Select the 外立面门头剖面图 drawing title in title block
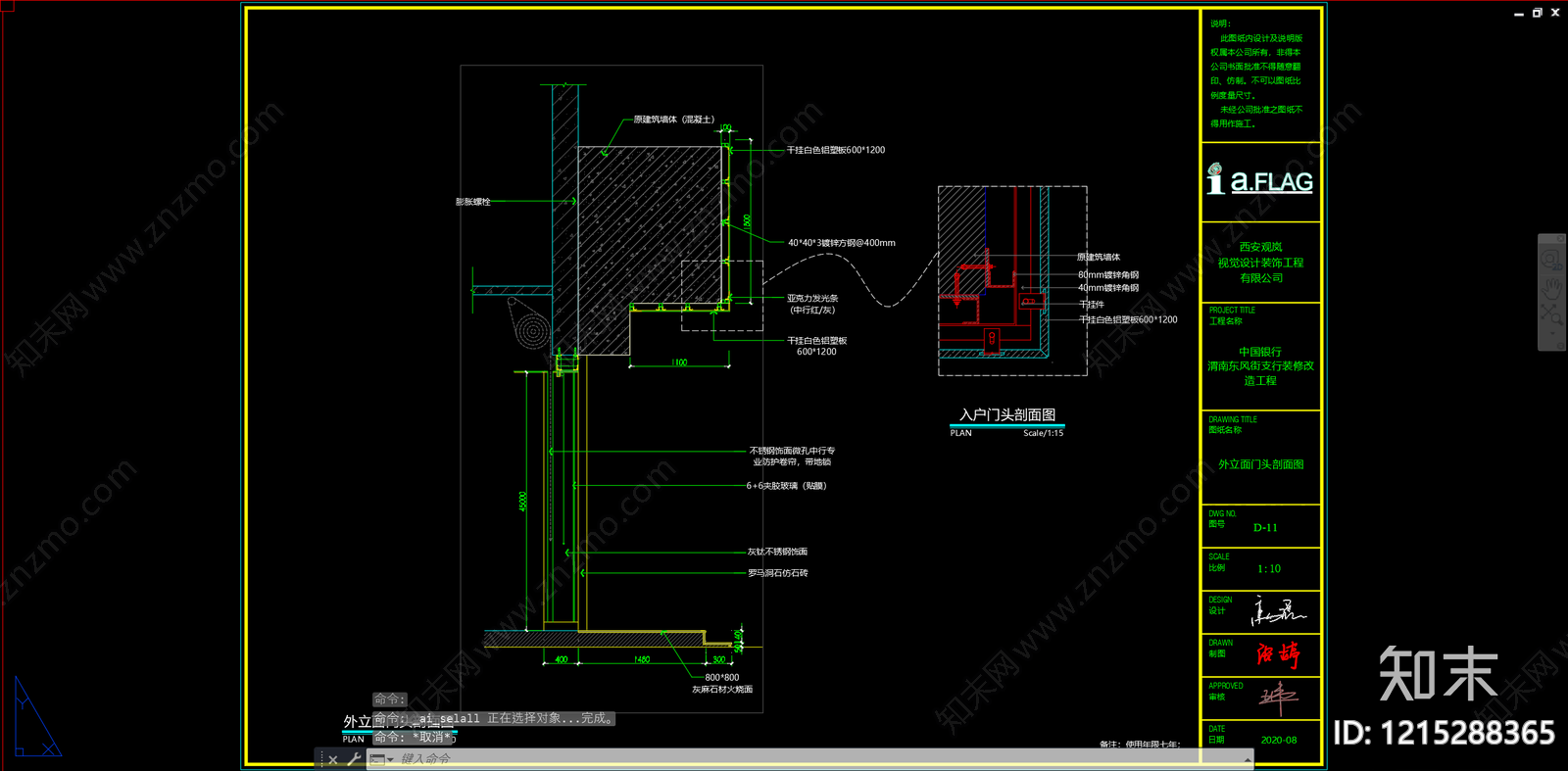The height and width of the screenshot is (771, 1568). pyautogui.click(x=1260, y=464)
